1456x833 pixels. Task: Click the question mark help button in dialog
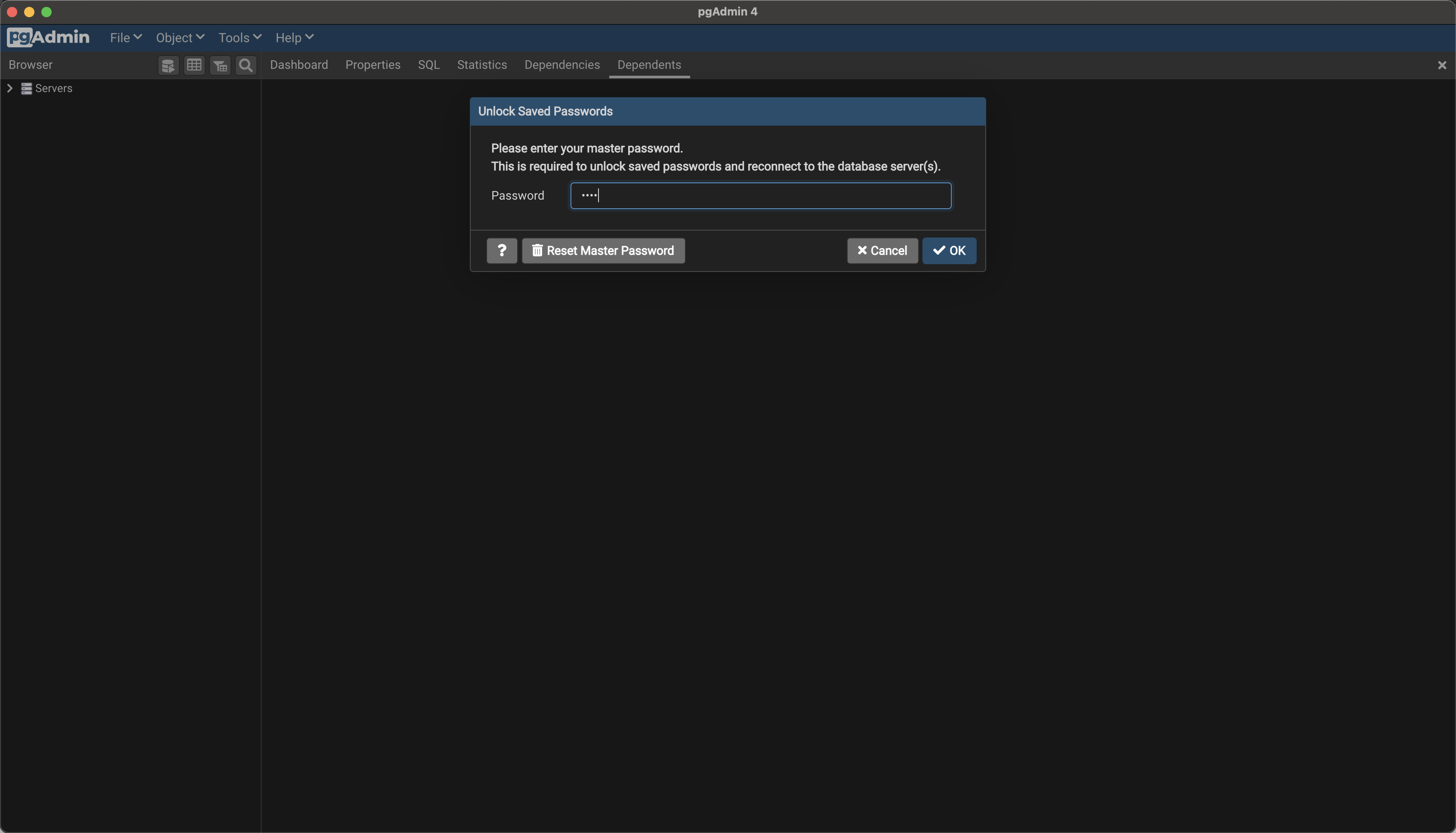coord(502,250)
